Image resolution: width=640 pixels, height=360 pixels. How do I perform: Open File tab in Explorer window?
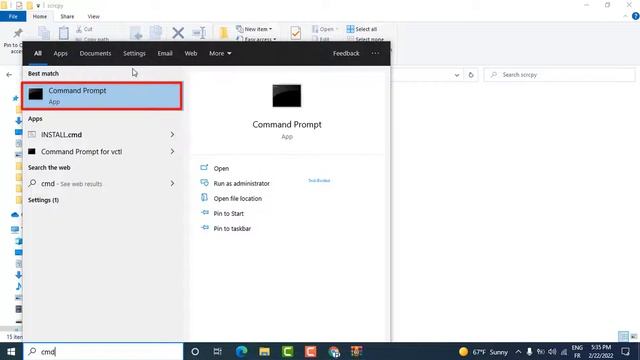[13, 16]
